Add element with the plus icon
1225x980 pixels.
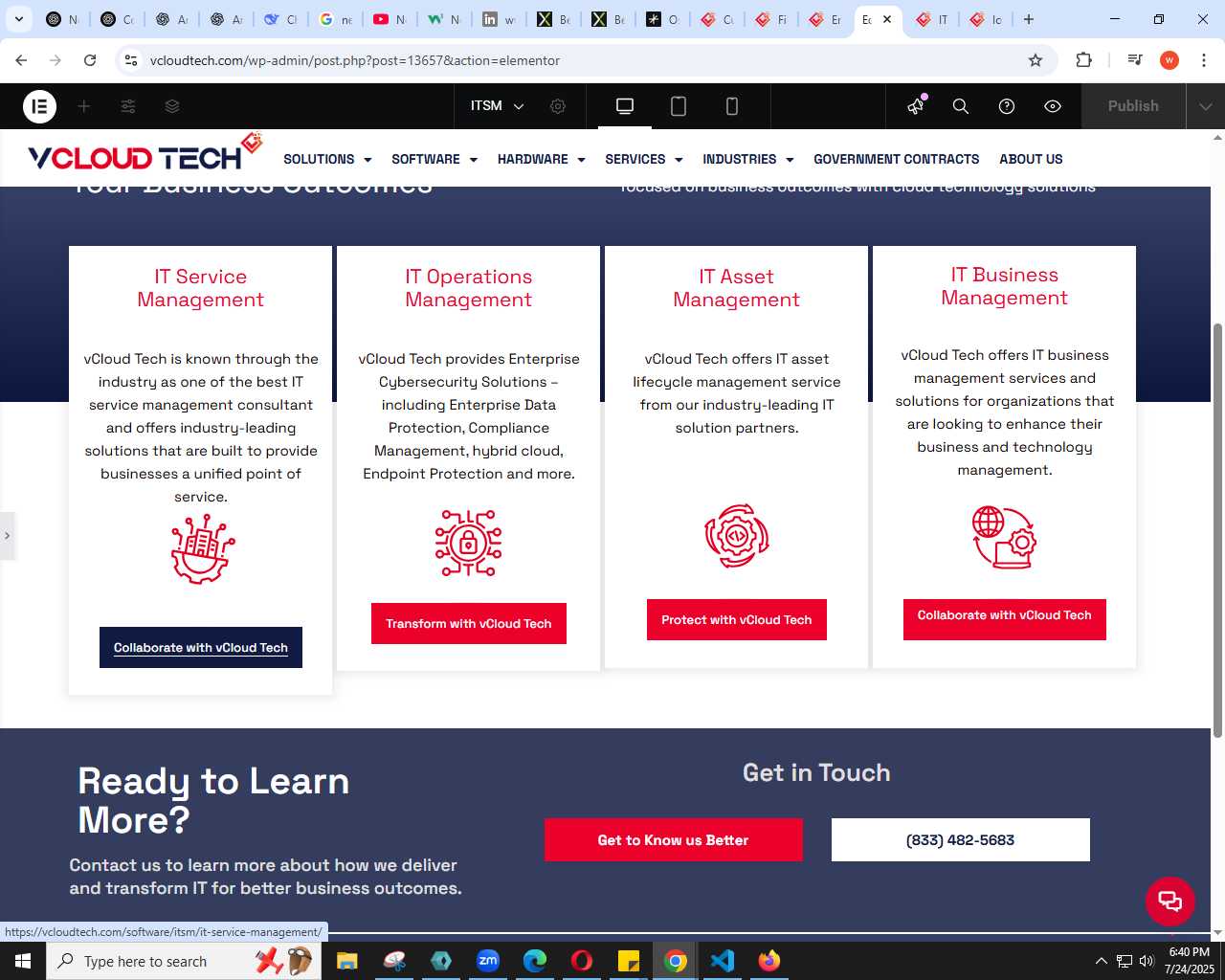(x=84, y=106)
